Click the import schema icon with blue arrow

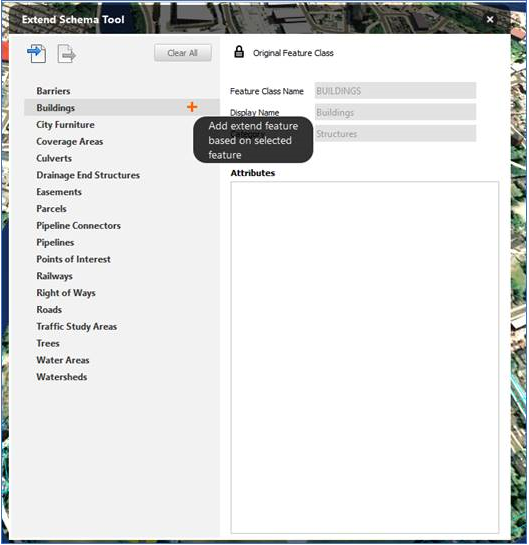[x=36, y=54]
